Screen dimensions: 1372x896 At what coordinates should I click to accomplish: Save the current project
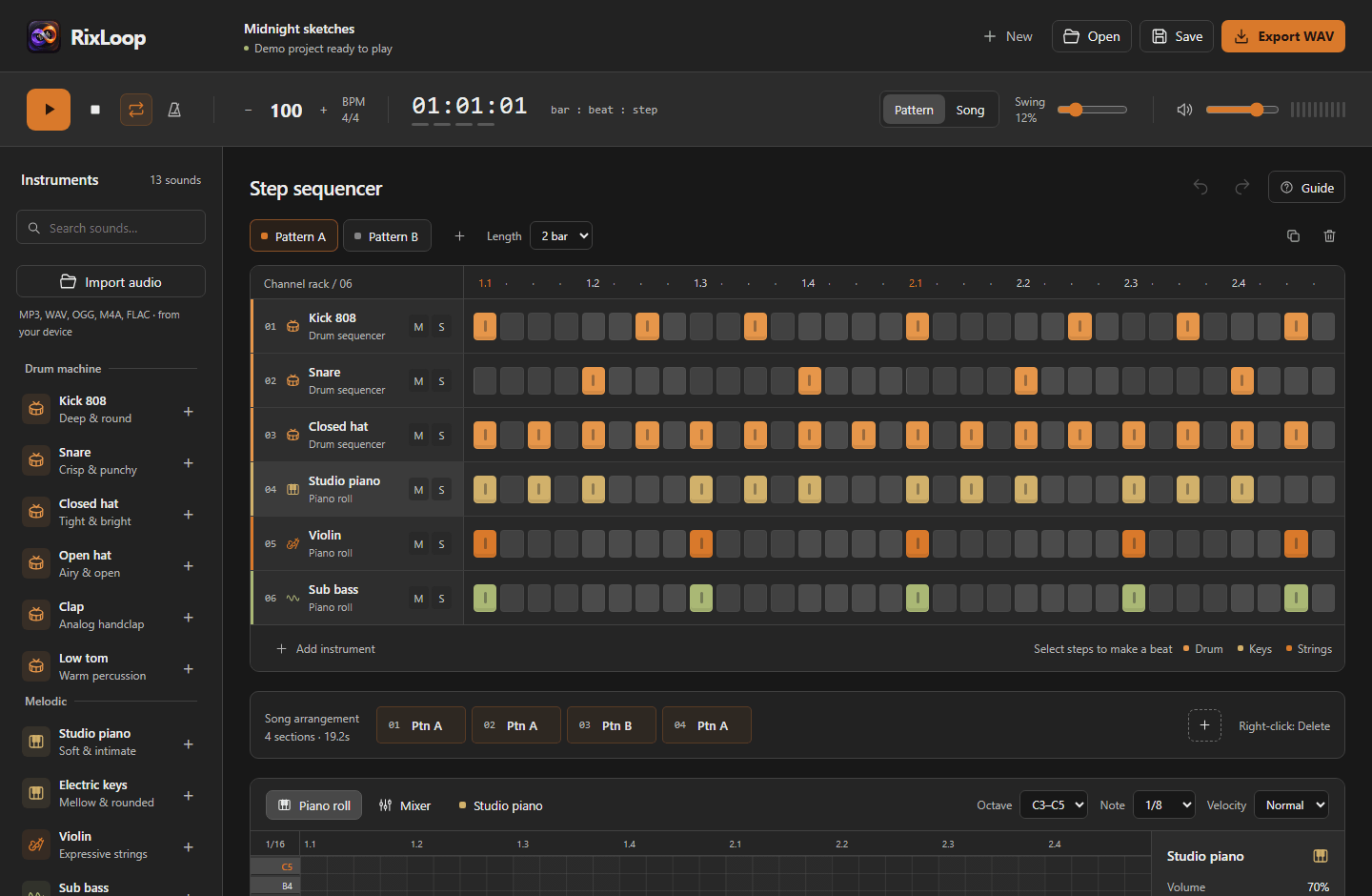click(1177, 36)
